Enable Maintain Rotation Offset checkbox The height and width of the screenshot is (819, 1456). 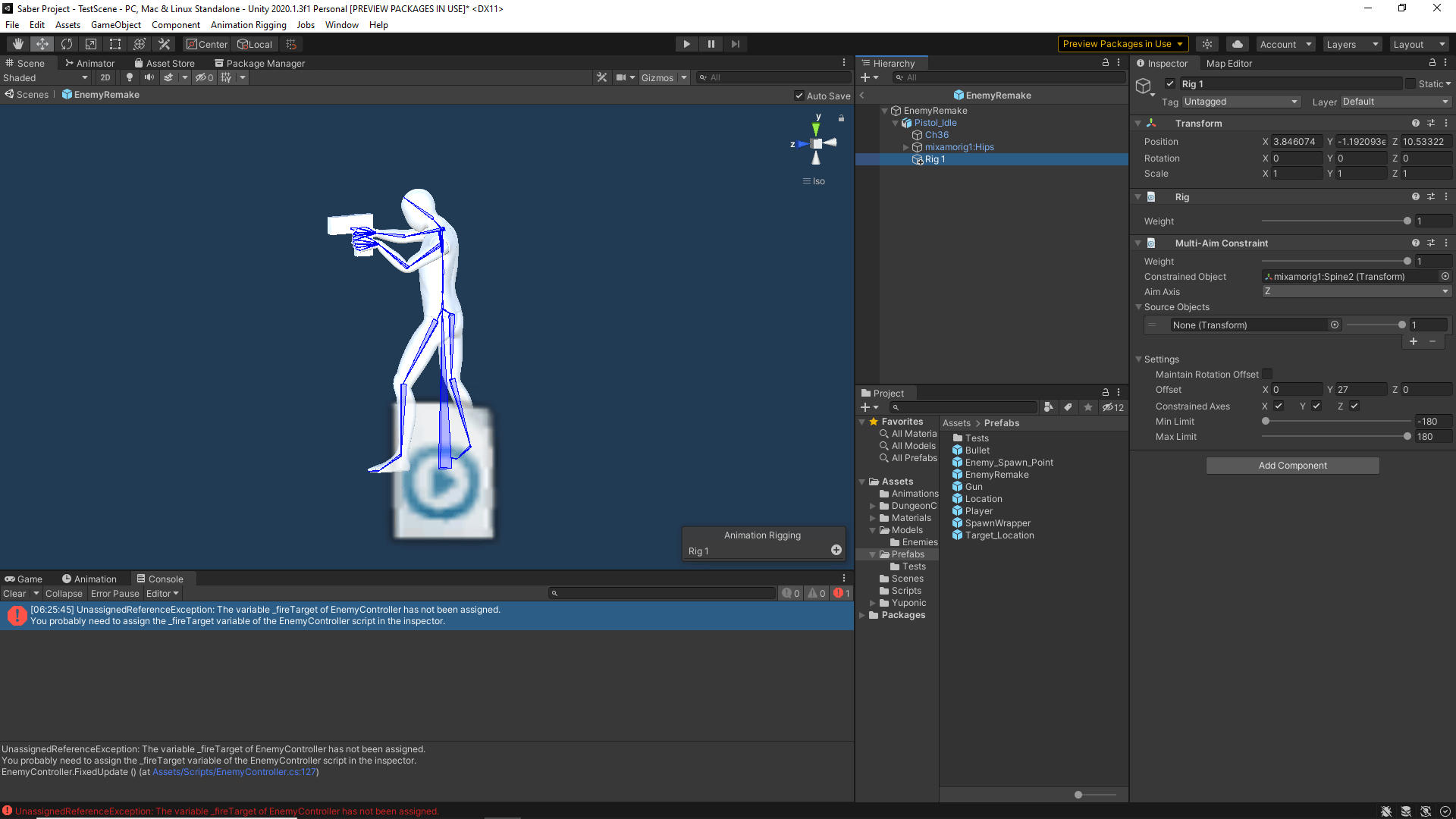[x=1267, y=374]
